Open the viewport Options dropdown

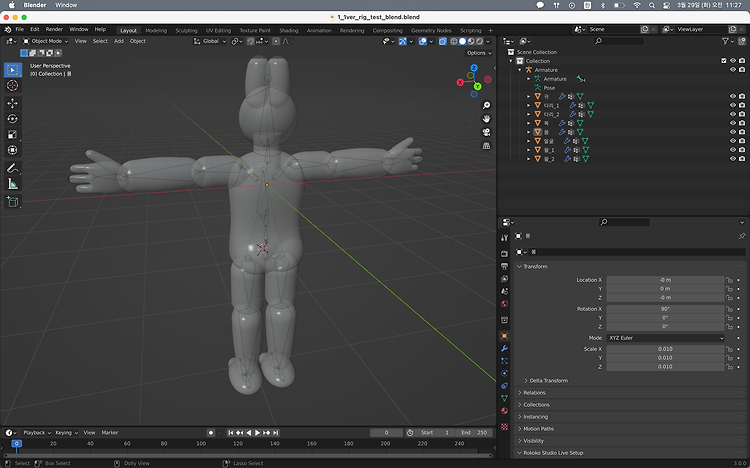tap(479, 53)
